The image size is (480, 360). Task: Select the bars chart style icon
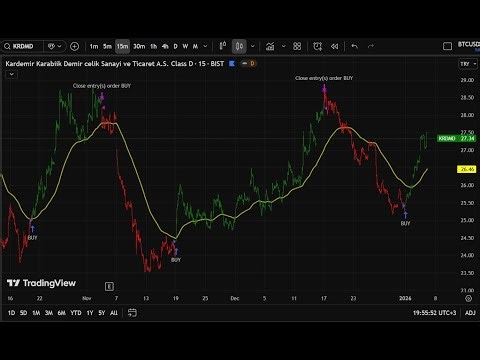[223, 46]
